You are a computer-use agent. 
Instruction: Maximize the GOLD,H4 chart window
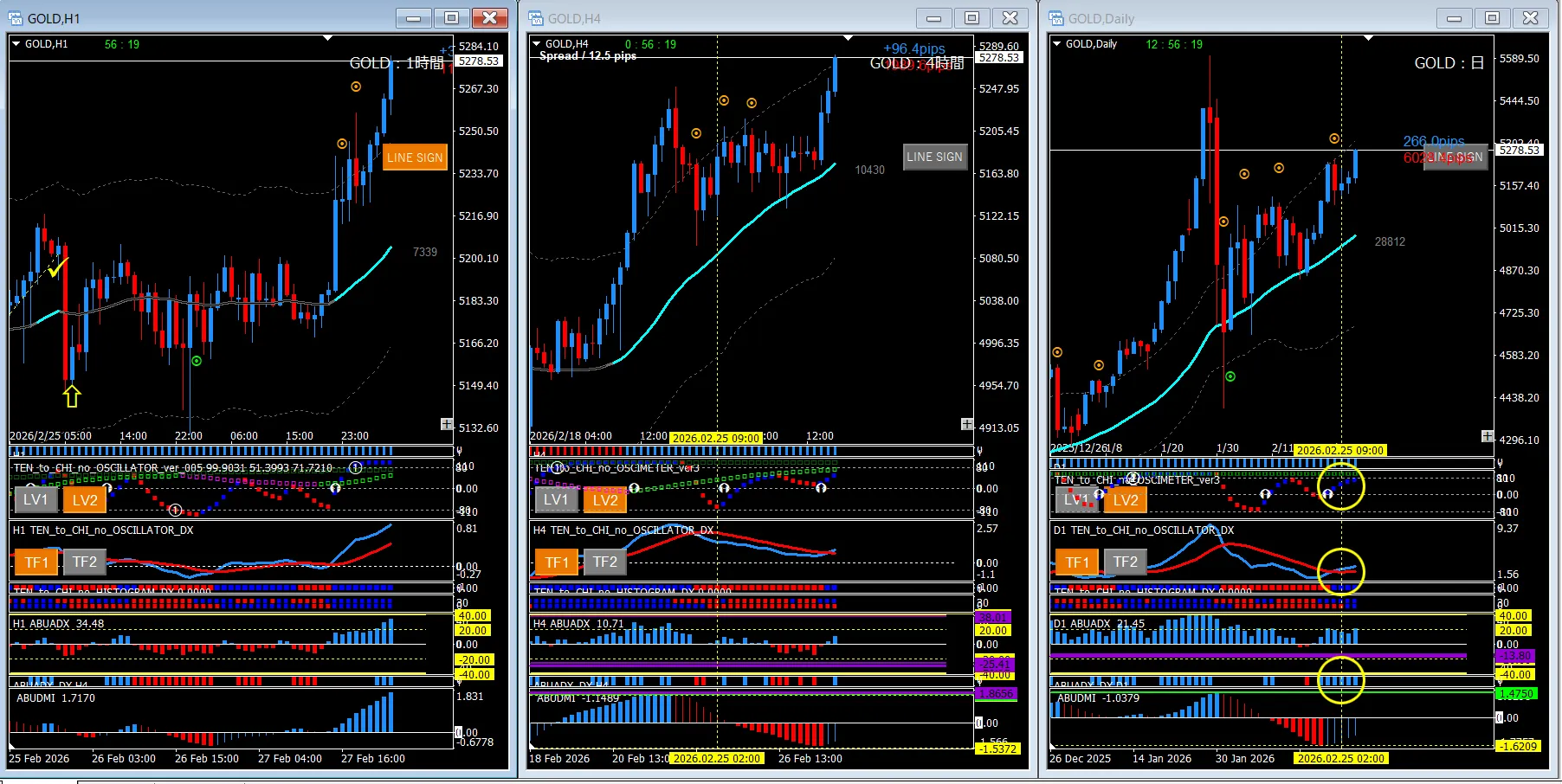click(x=971, y=18)
